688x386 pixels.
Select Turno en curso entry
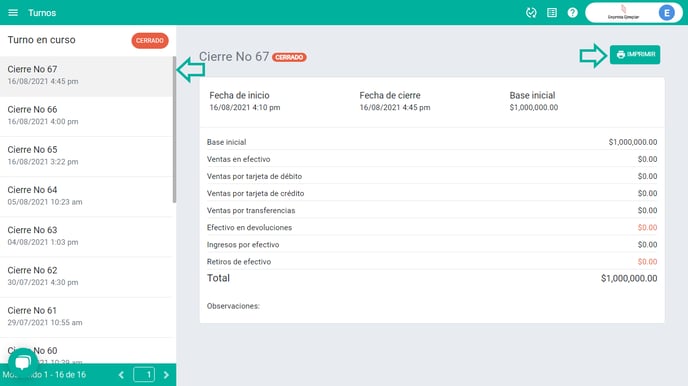point(88,40)
